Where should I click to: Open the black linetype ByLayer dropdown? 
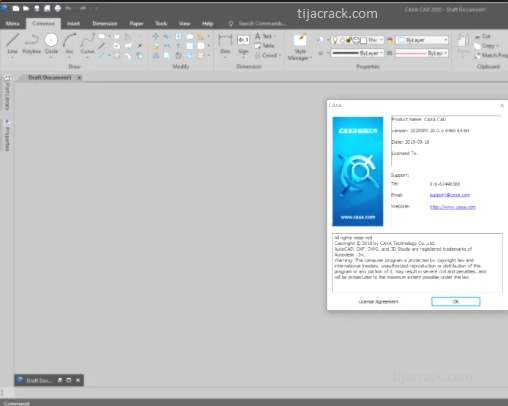[x=381, y=53]
